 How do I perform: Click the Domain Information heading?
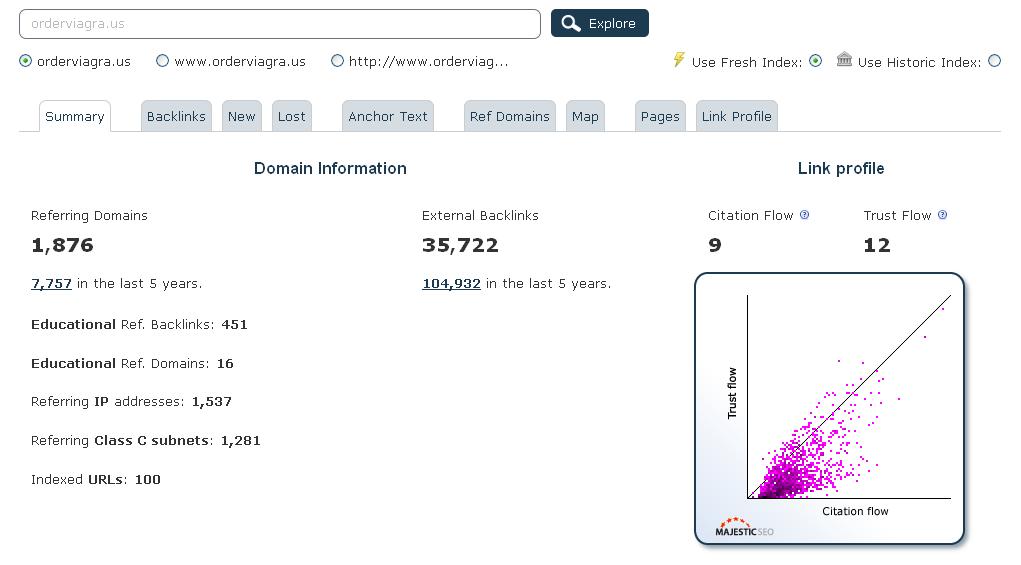[330, 169]
